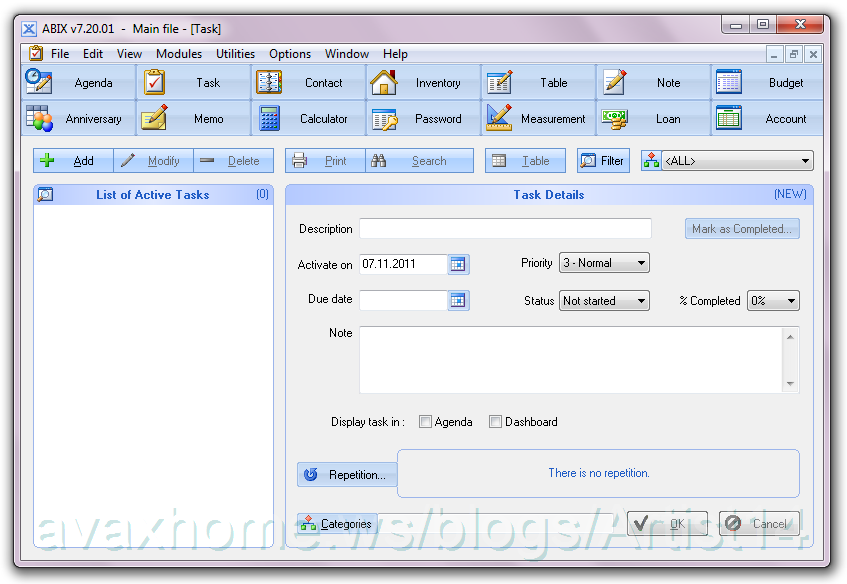Click 'There is no repetition.' text

point(599,473)
